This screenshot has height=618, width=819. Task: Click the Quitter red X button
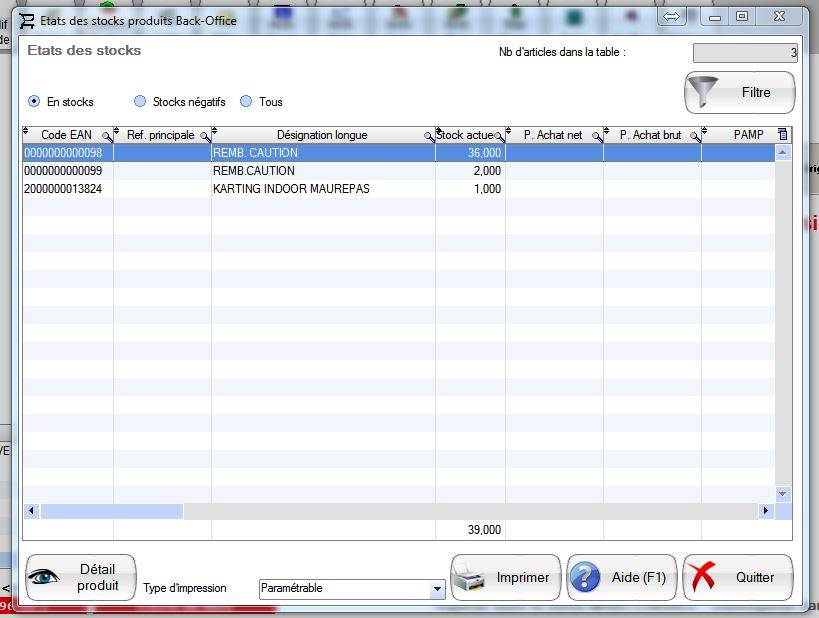738,578
